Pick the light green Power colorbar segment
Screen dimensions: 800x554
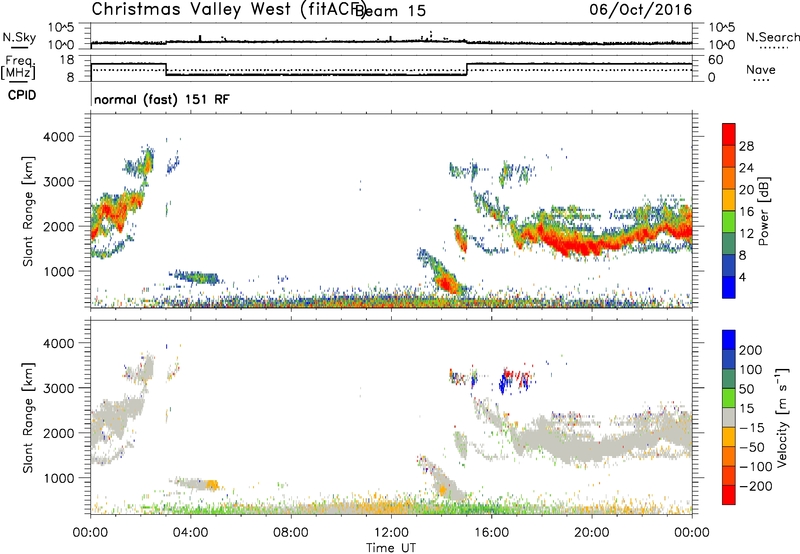pyautogui.click(x=729, y=221)
